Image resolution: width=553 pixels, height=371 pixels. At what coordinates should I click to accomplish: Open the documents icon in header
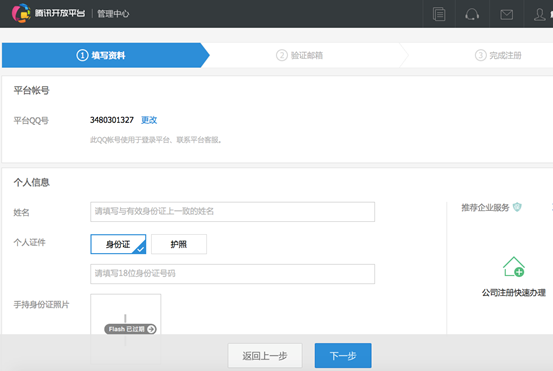[x=439, y=14]
